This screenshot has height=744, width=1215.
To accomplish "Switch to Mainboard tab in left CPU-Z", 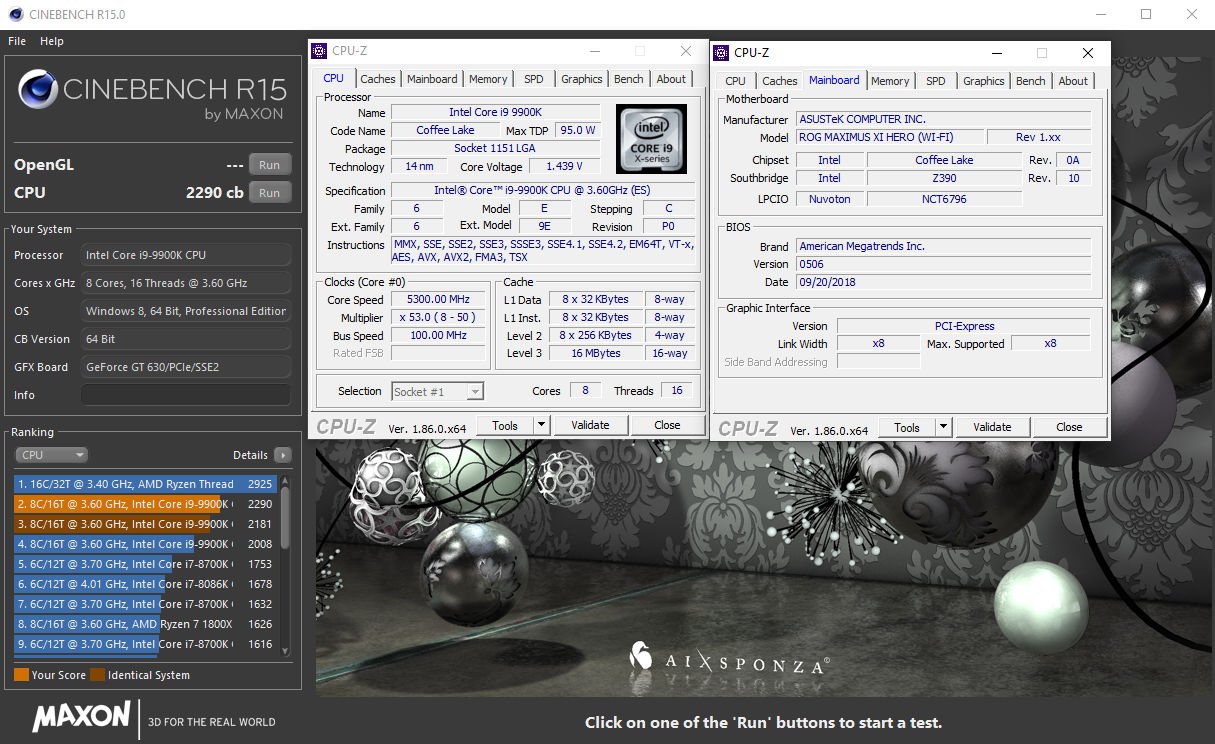I will tap(432, 79).
